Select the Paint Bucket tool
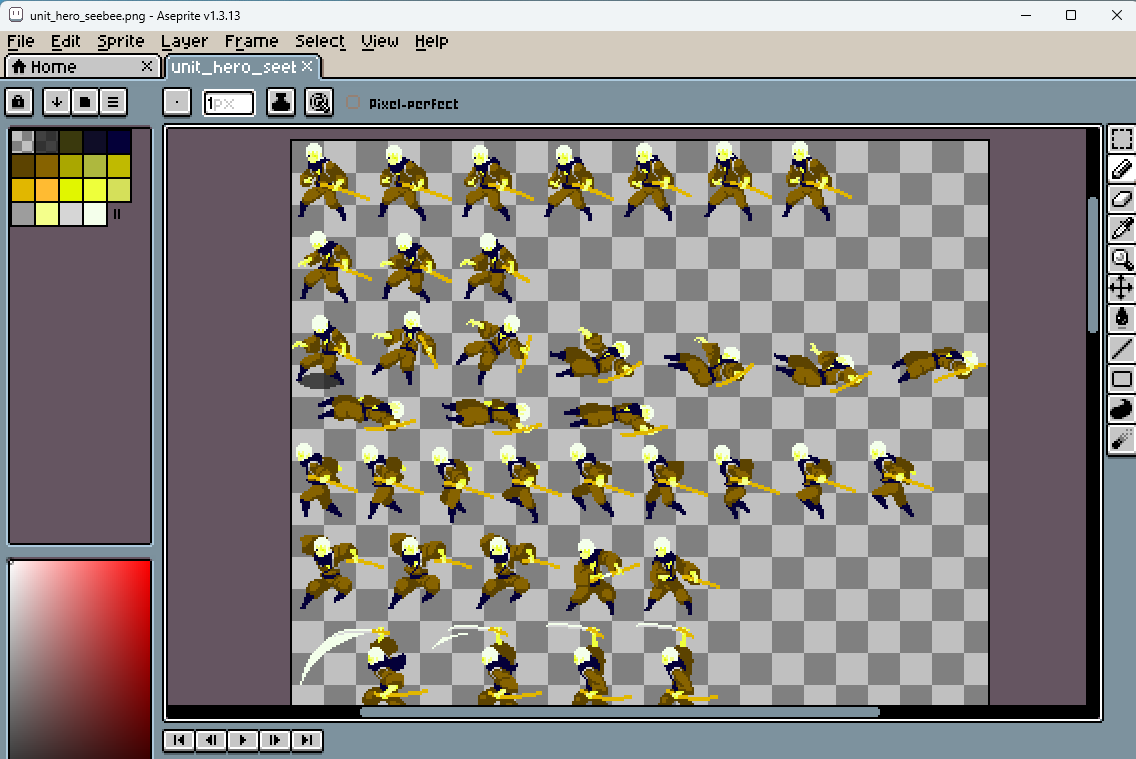This screenshot has height=759, width=1136. pos(1122,319)
